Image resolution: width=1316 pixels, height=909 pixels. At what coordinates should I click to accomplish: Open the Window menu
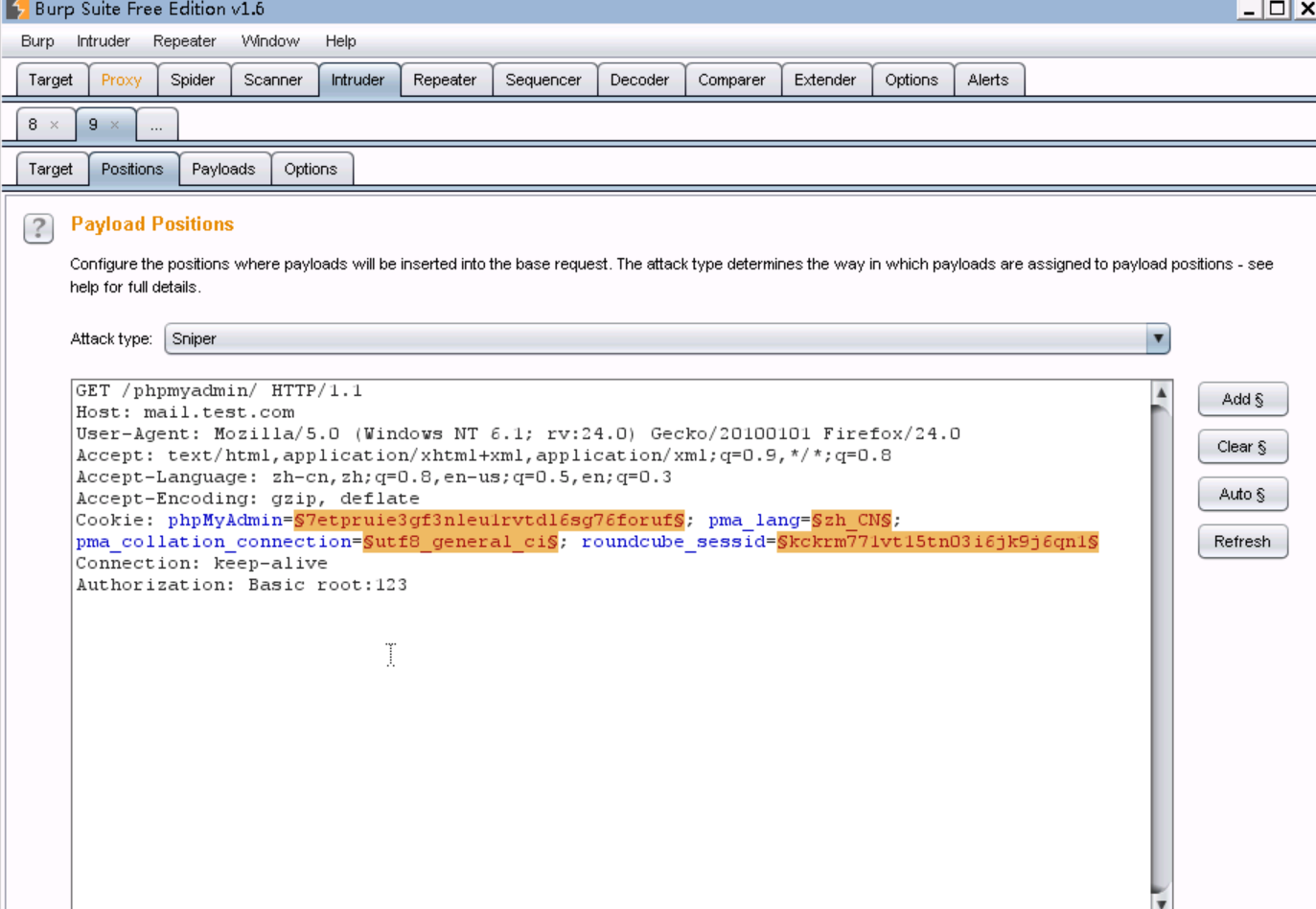pyautogui.click(x=270, y=41)
